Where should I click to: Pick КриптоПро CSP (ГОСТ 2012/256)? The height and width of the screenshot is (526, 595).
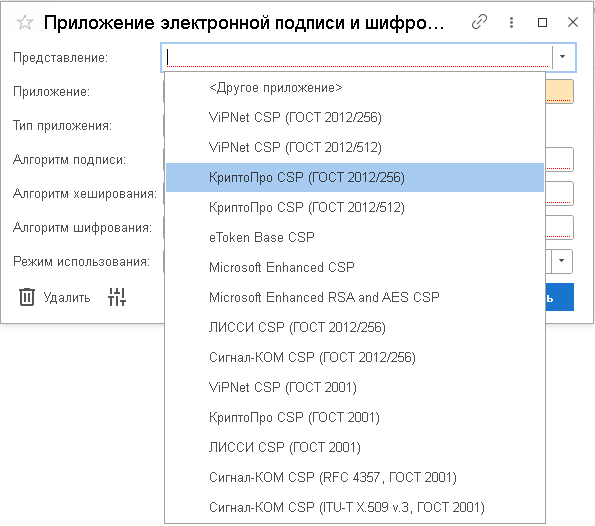pyautogui.click(x=355, y=177)
